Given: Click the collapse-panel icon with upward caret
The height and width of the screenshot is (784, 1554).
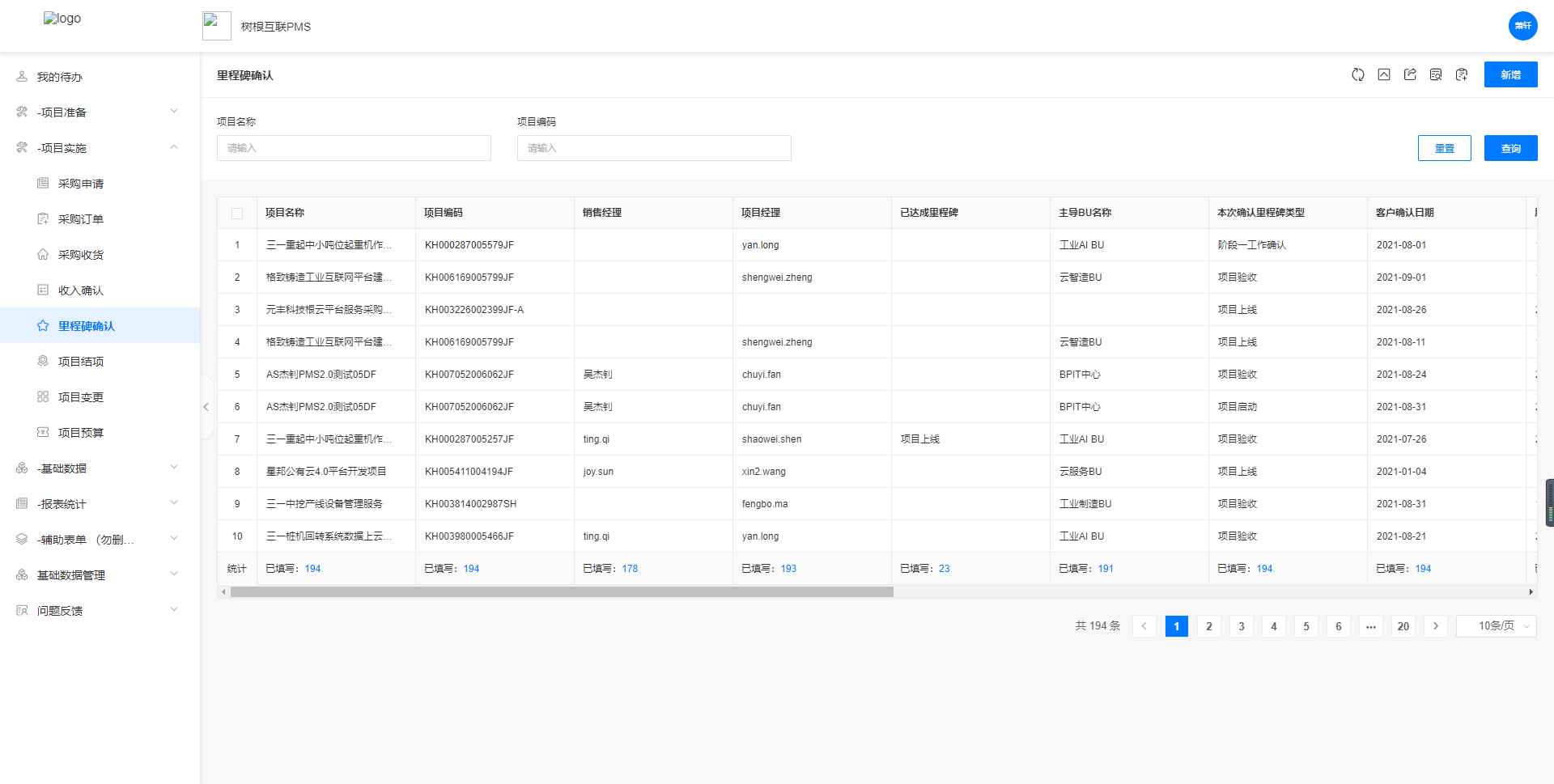Looking at the screenshot, I should [1384, 74].
